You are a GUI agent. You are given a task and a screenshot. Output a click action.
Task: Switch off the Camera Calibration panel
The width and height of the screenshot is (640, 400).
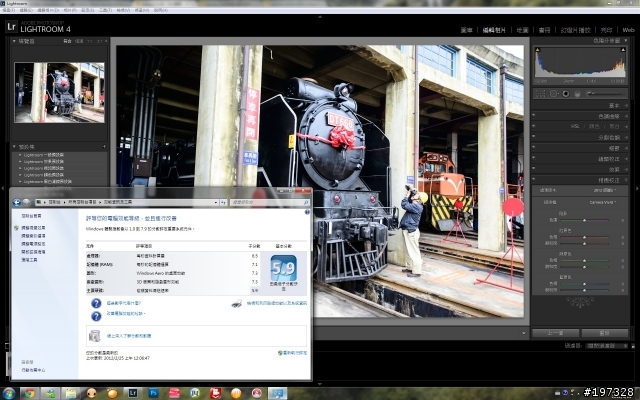point(534,180)
